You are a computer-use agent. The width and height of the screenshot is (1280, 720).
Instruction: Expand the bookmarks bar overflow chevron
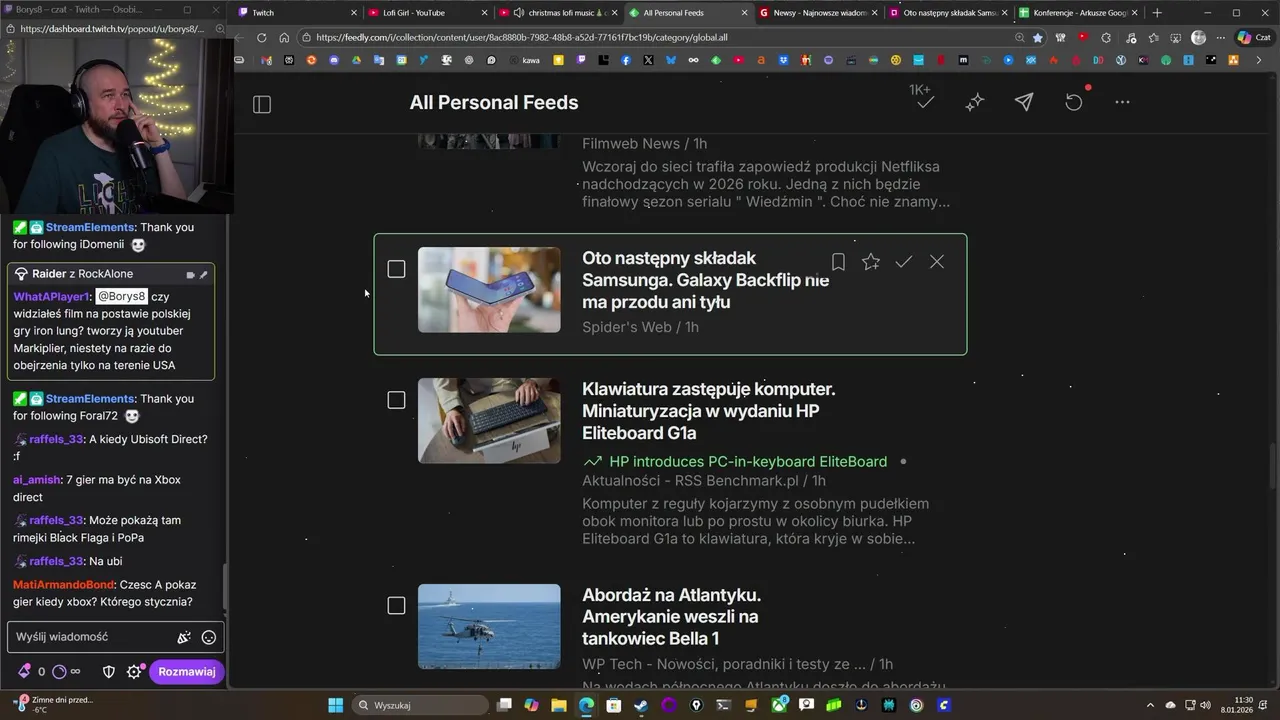(x=1257, y=60)
